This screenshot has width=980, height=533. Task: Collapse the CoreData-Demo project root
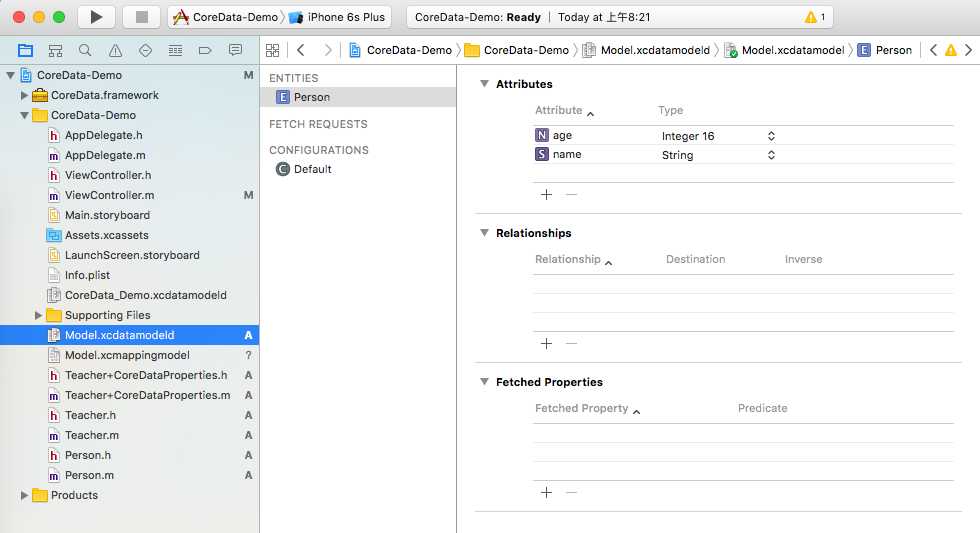(x=10, y=75)
